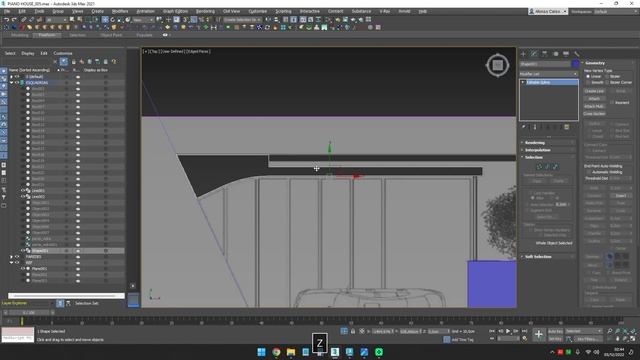Toggle the Reorient checkbox
Screen dimensions: 640x360
(612, 102)
